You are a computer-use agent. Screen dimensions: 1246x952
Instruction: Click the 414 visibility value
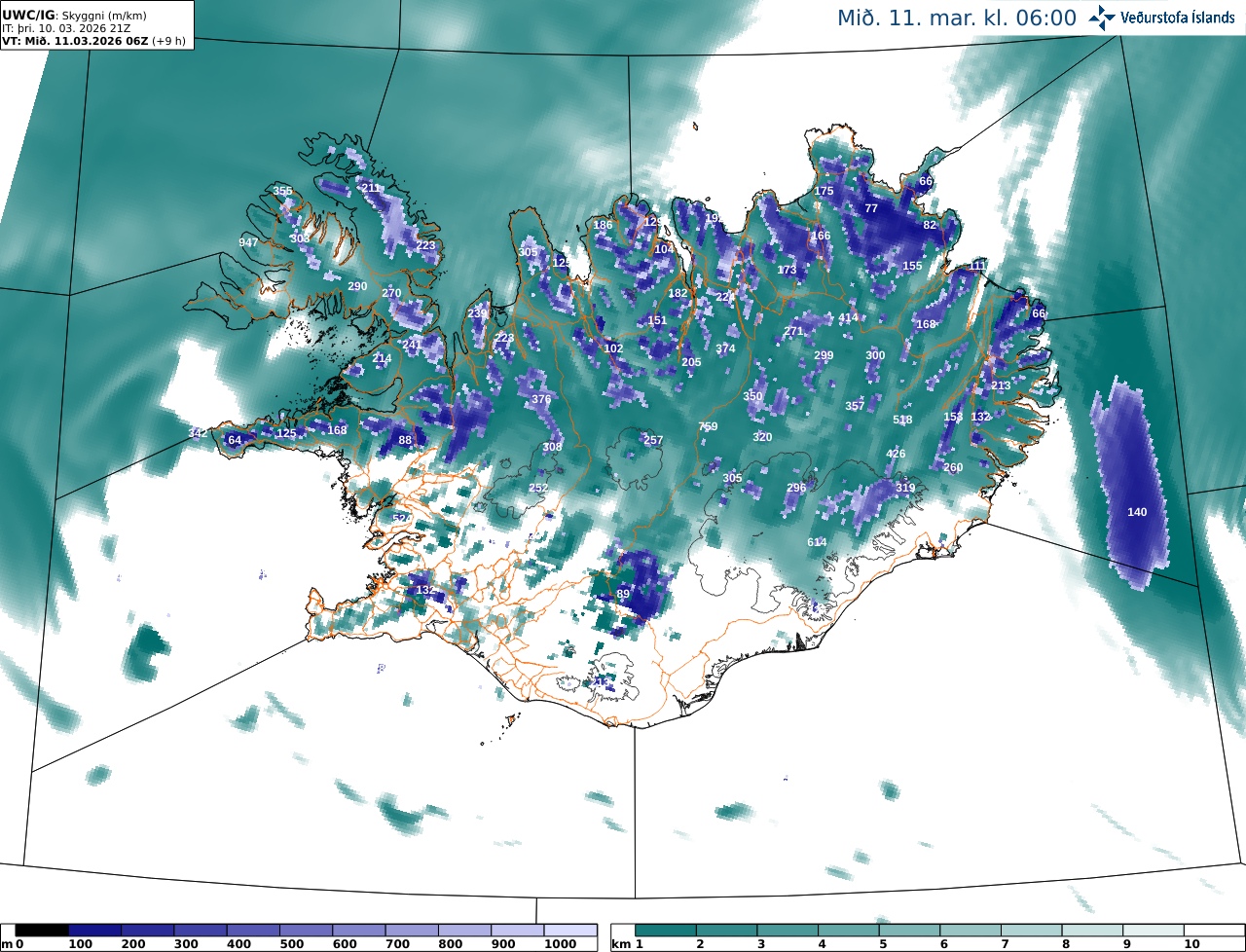coord(848,317)
